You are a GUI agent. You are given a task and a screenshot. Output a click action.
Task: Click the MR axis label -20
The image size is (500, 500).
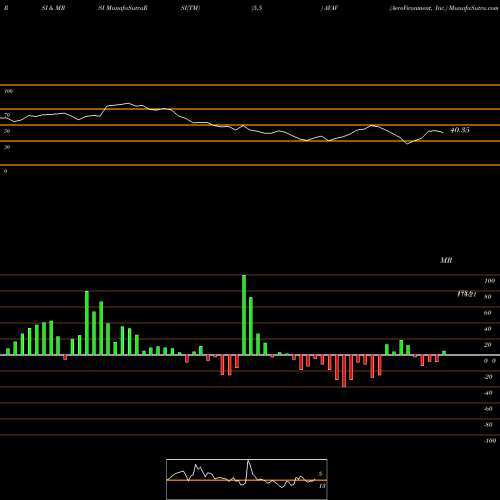[488, 377]
